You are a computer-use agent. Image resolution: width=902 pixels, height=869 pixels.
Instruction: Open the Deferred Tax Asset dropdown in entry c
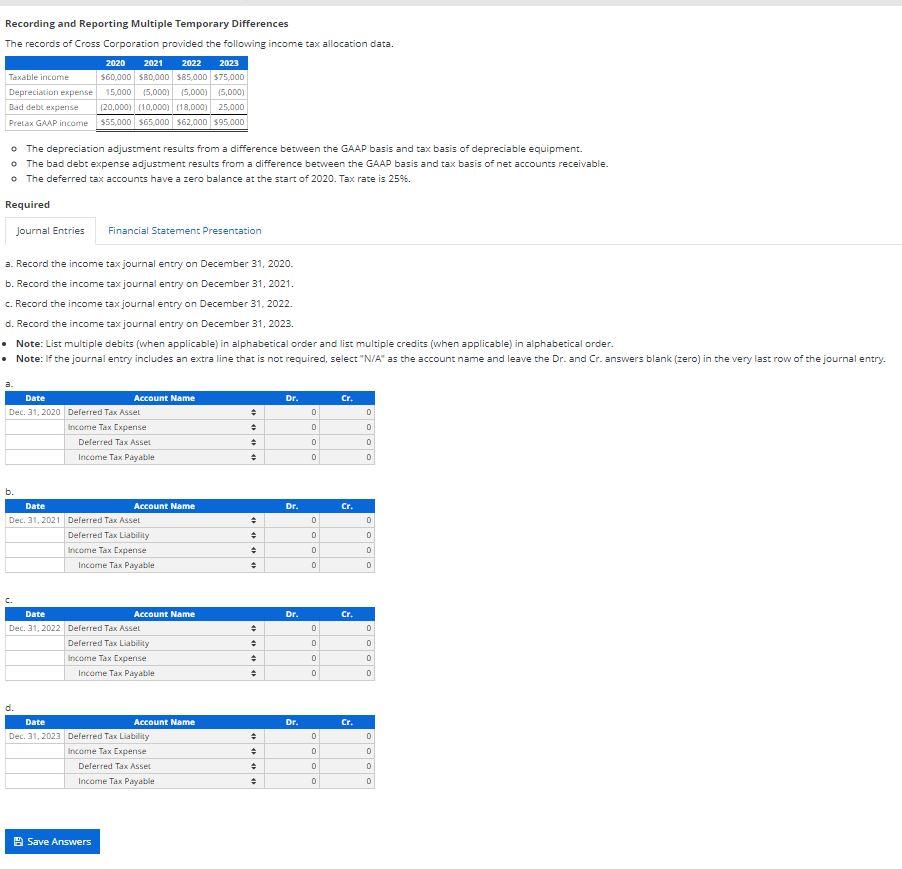[x=256, y=628]
